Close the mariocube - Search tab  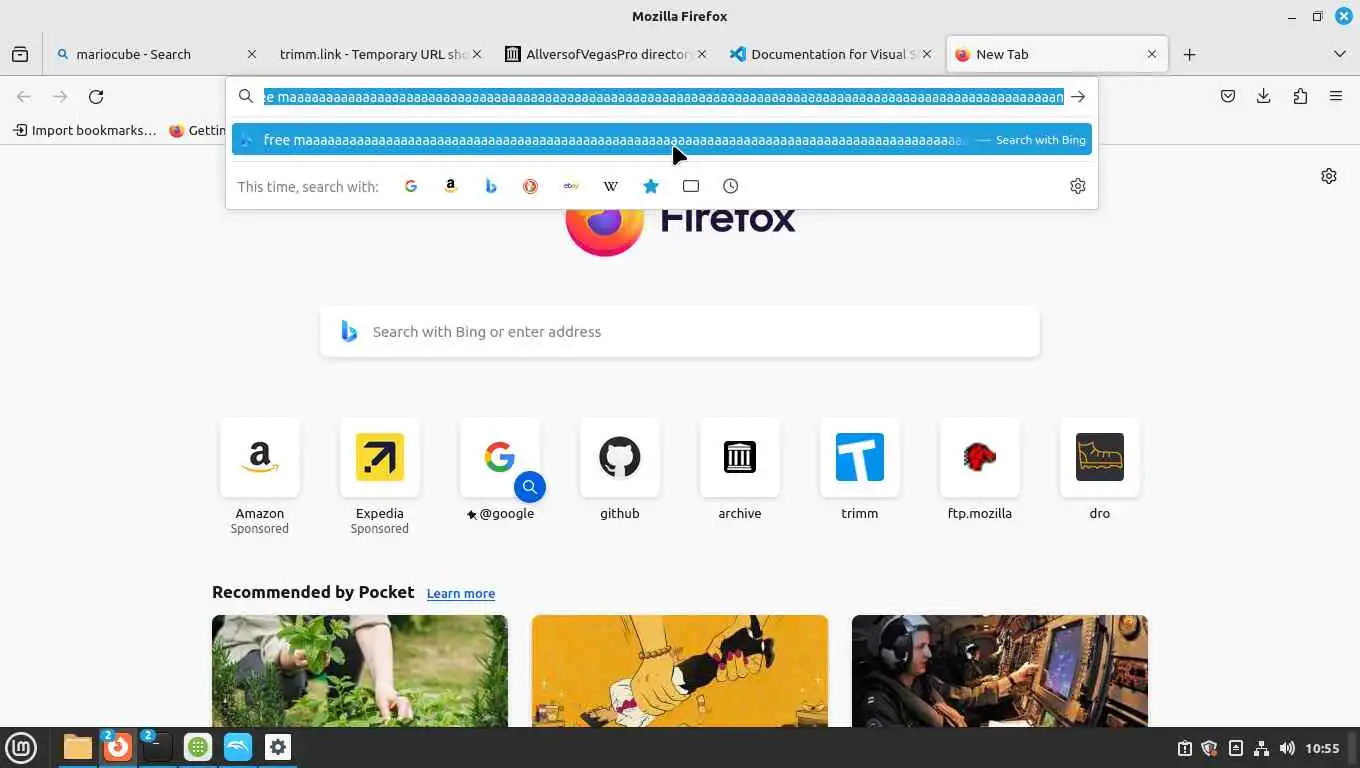(x=252, y=54)
